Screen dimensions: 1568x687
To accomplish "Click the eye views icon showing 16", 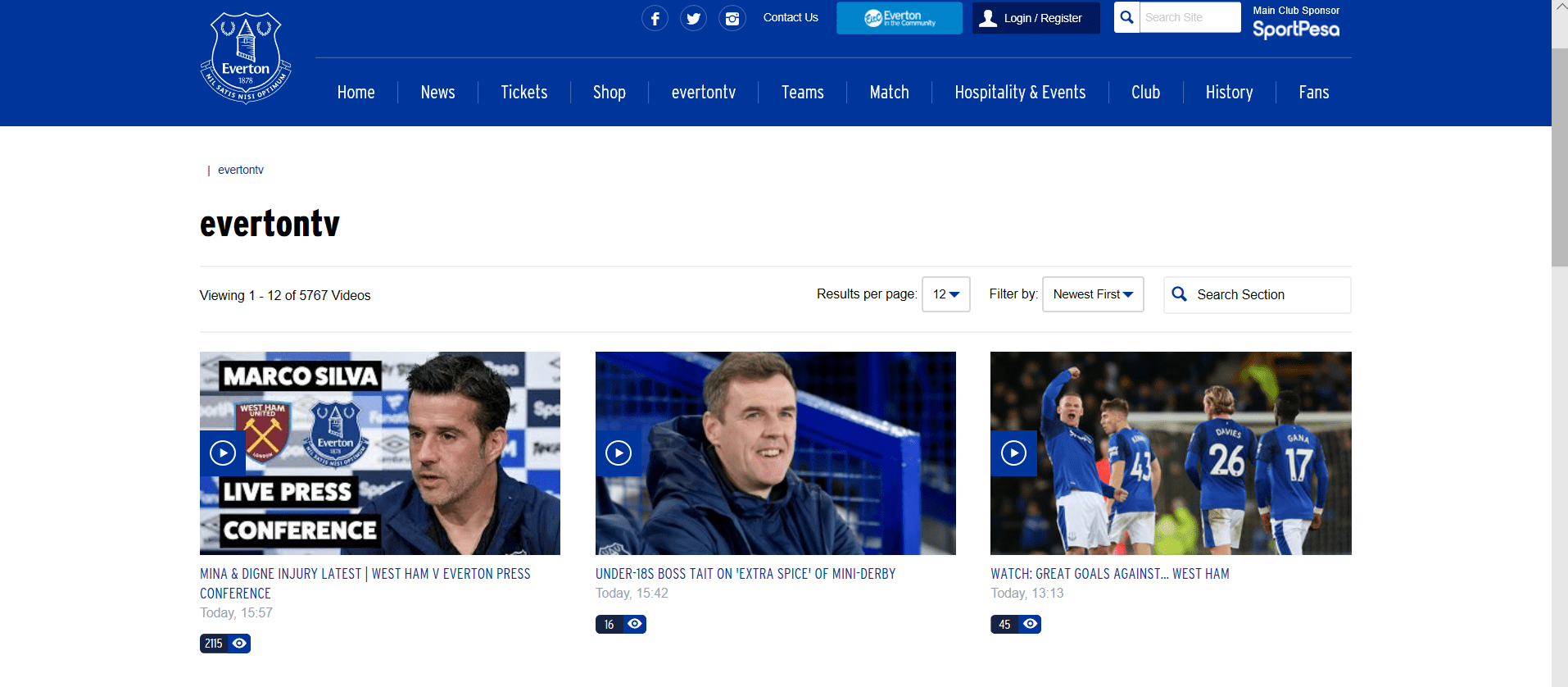I will pos(635,624).
